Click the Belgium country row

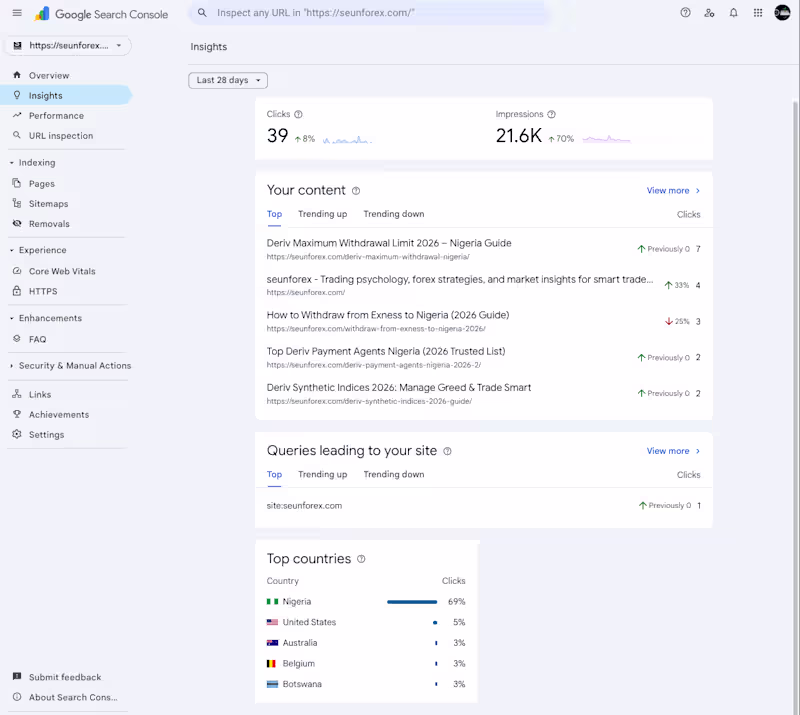(366, 664)
